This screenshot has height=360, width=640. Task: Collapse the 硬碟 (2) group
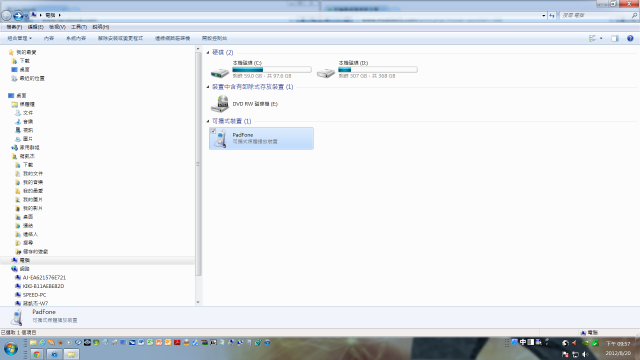[x=208, y=53]
